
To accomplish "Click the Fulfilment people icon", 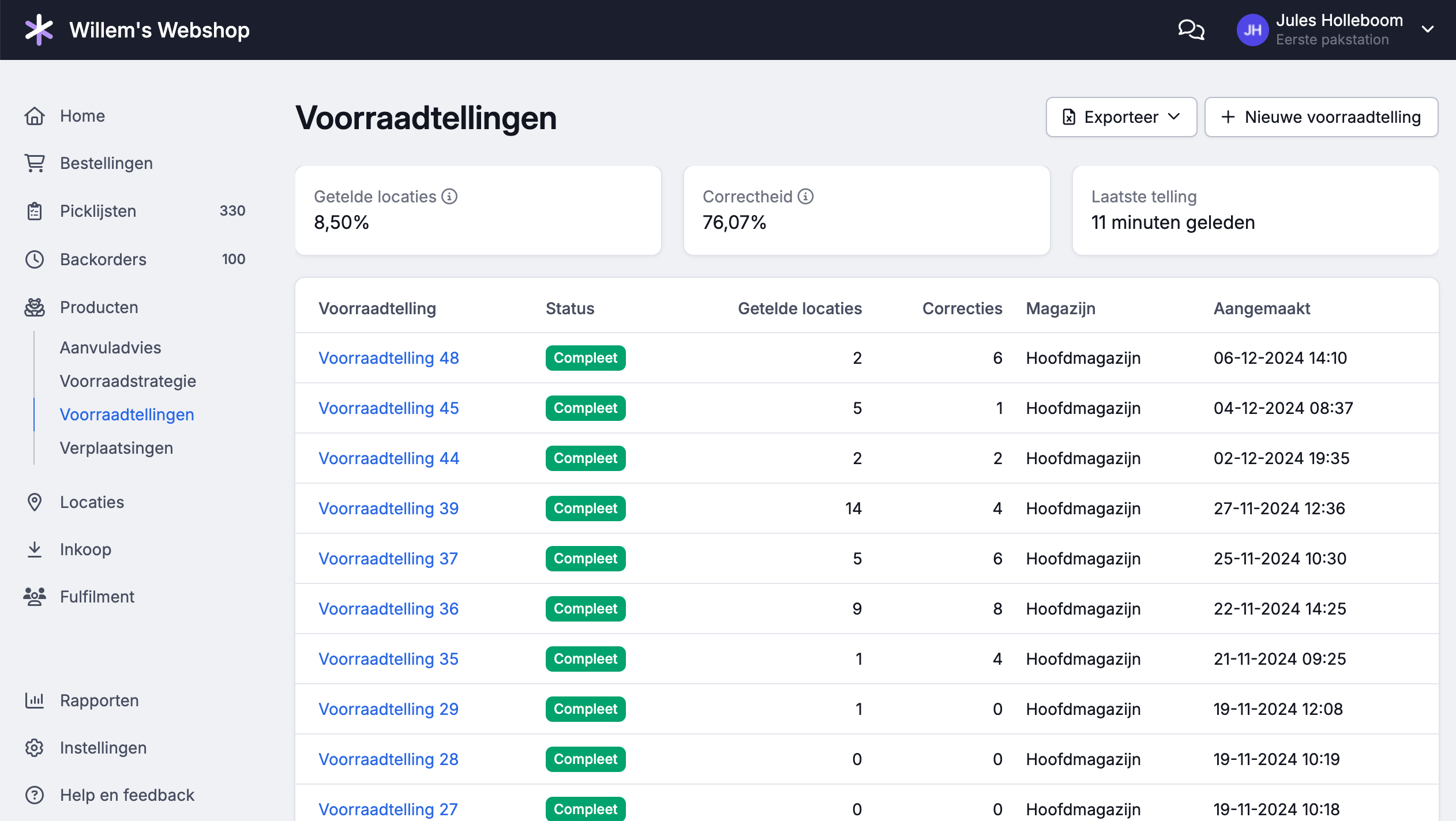I will click(35, 597).
